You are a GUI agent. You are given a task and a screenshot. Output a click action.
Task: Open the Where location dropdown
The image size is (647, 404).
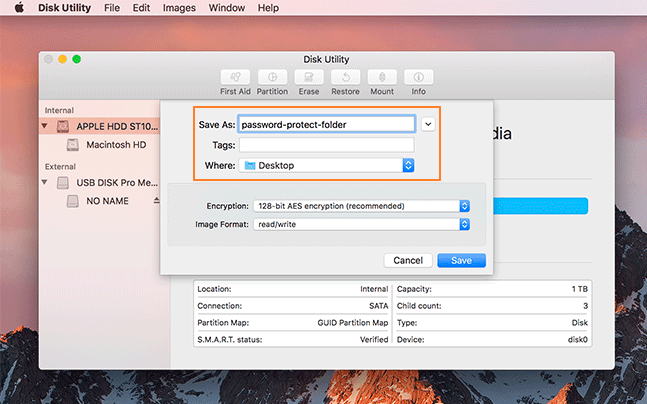click(x=326, y=165)
